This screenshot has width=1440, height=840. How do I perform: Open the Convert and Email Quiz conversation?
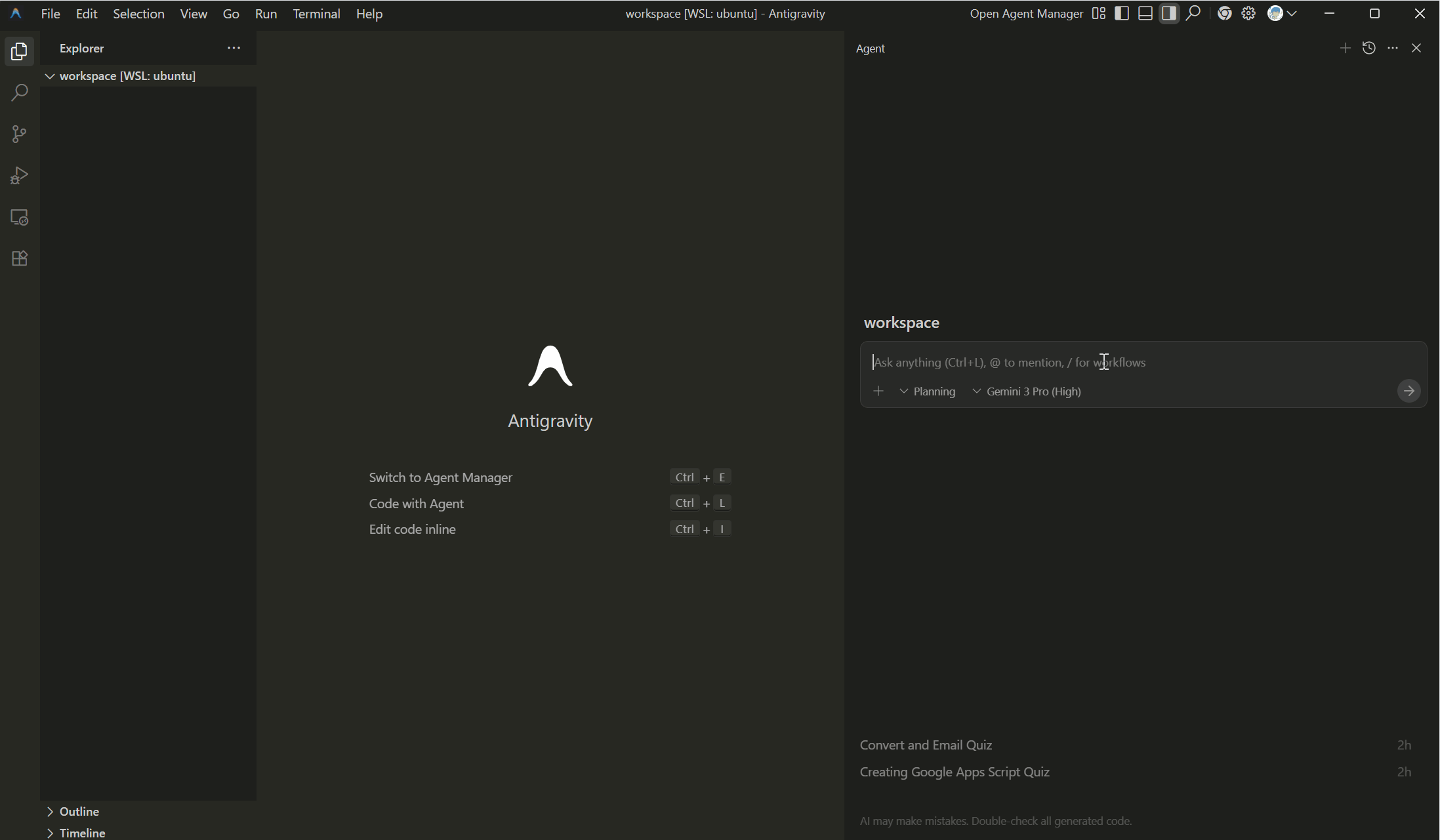(926, 745)
